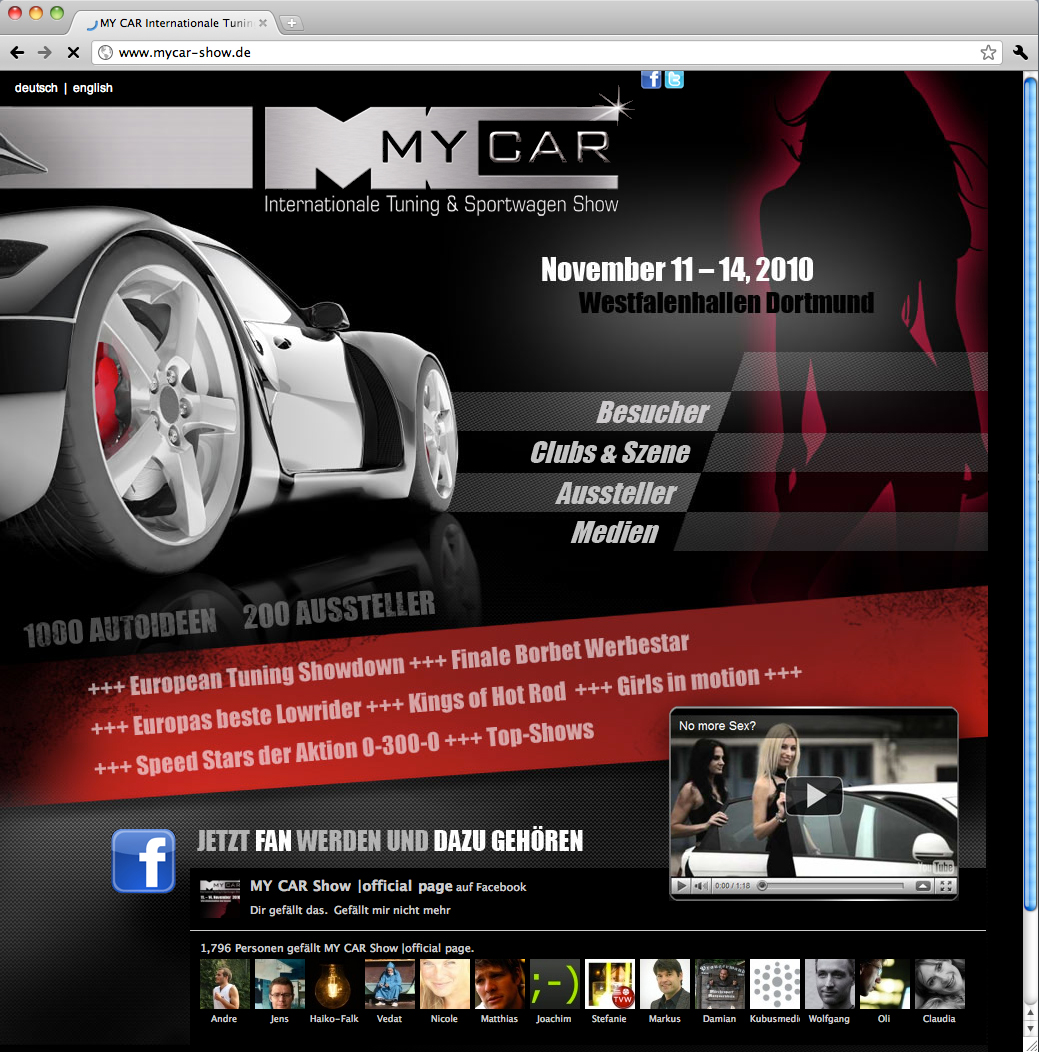Open the Medien menu item
Viewport: 1039px width, 1052px height.
(614, 533)
